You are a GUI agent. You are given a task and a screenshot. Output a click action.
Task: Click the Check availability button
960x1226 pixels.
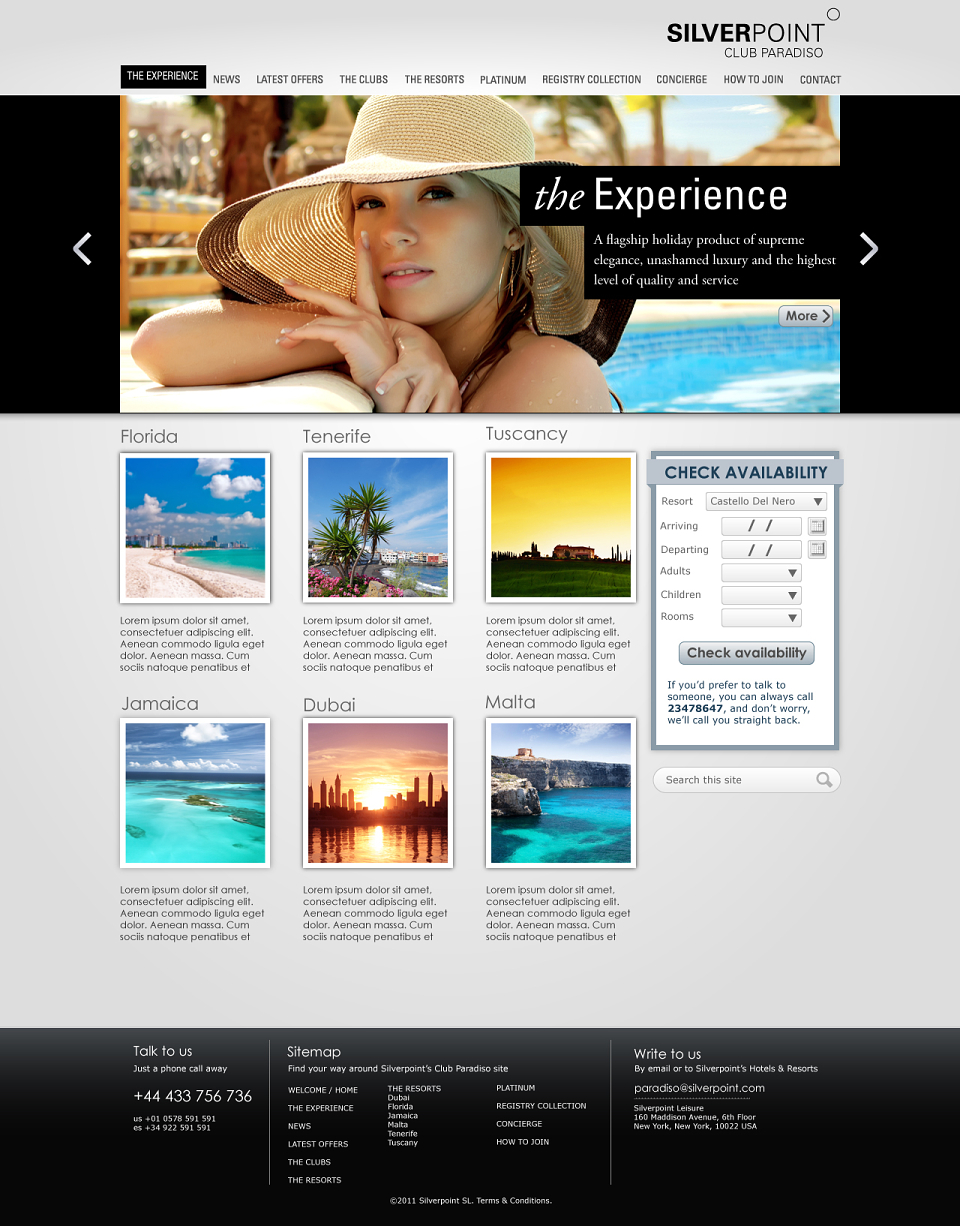pos(747,653)
